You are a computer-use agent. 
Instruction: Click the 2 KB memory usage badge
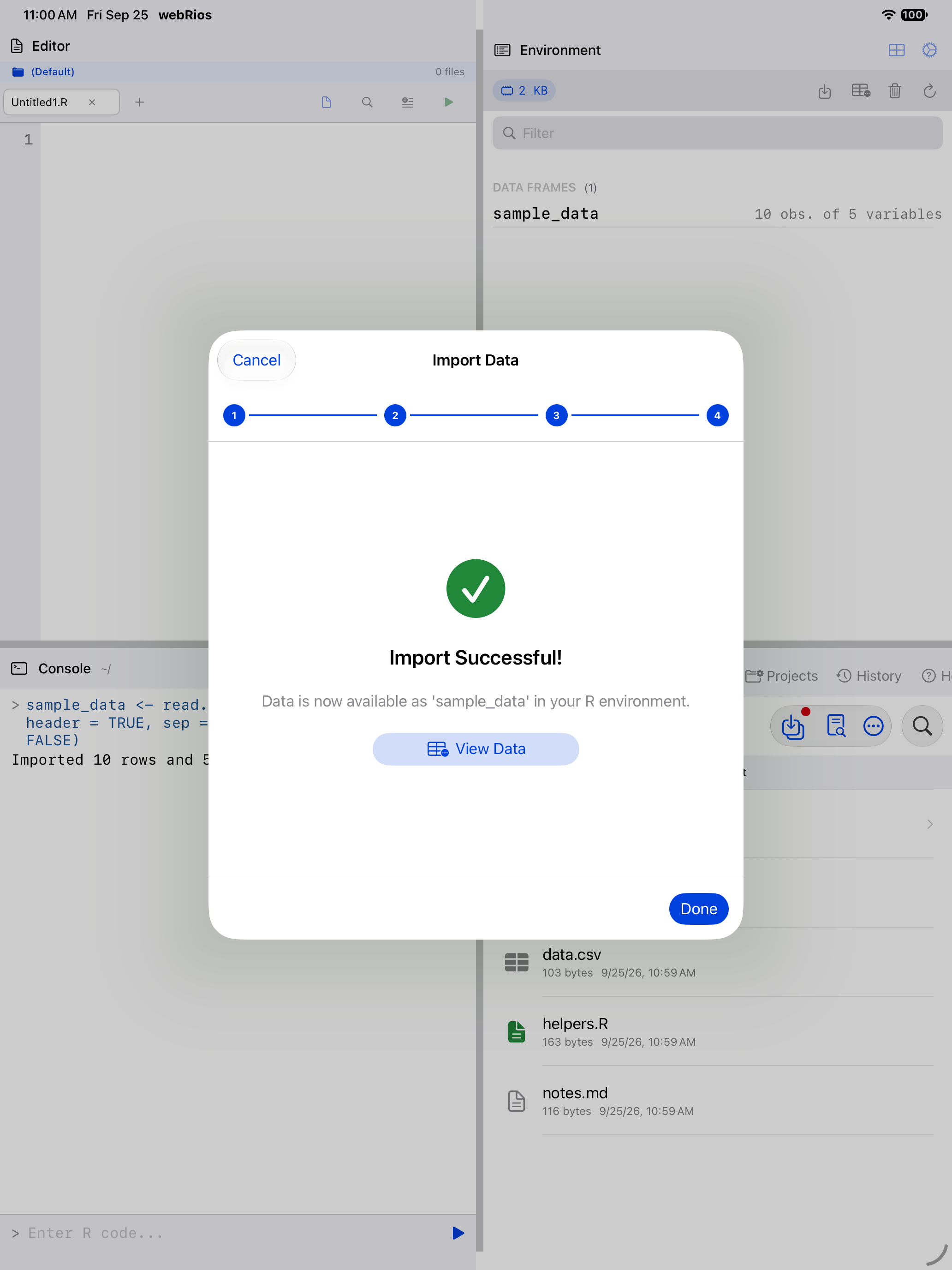click(x=524, y=91)
